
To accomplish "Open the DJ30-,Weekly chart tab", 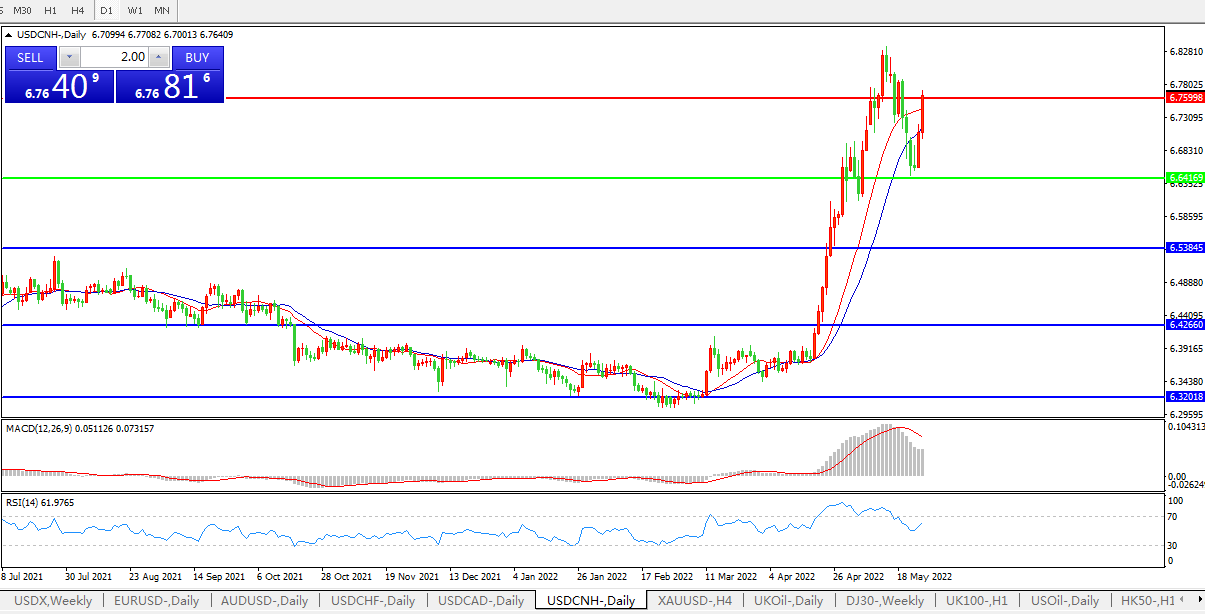I will click(884, 601).
